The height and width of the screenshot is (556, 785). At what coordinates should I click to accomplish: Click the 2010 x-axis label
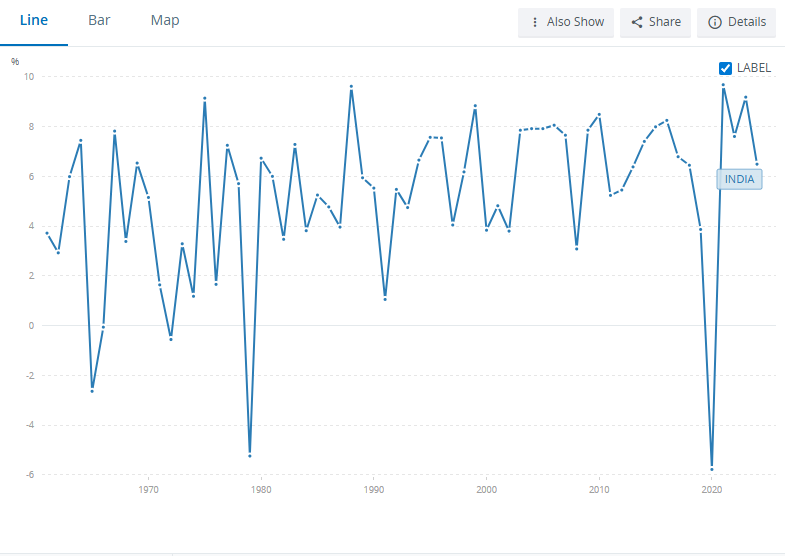[x=599, y=490]
